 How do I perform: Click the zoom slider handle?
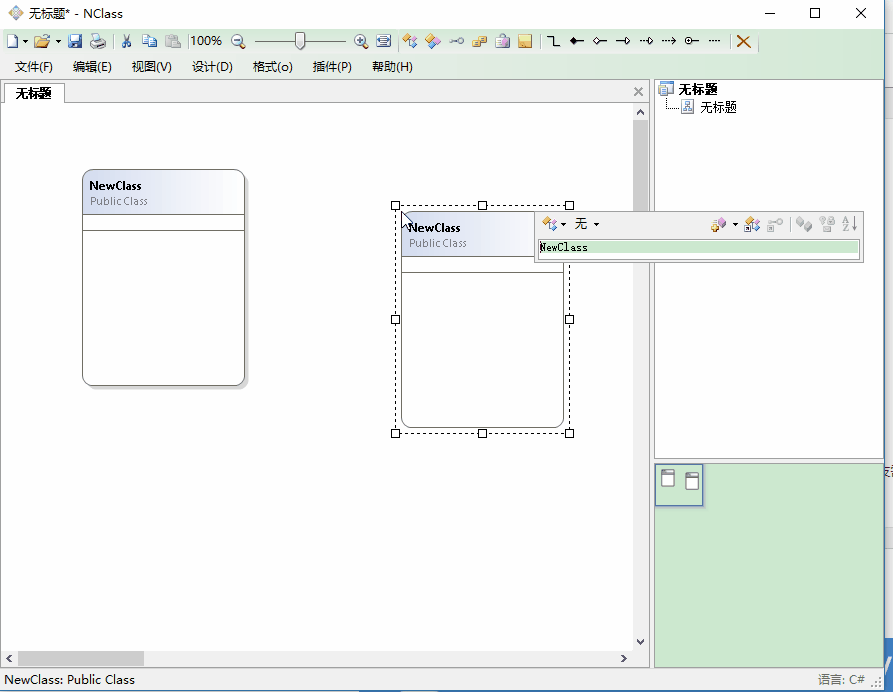pyautogui.click(x=300, y=41)
